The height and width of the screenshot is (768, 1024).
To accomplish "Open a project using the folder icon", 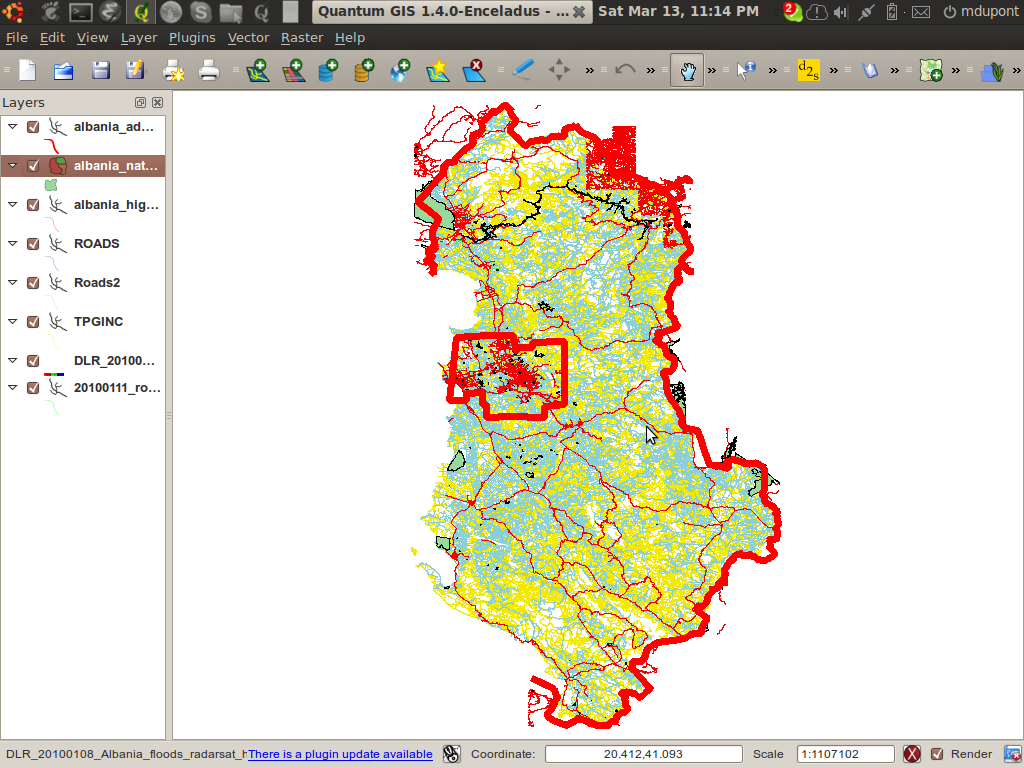I will point(63,70).
